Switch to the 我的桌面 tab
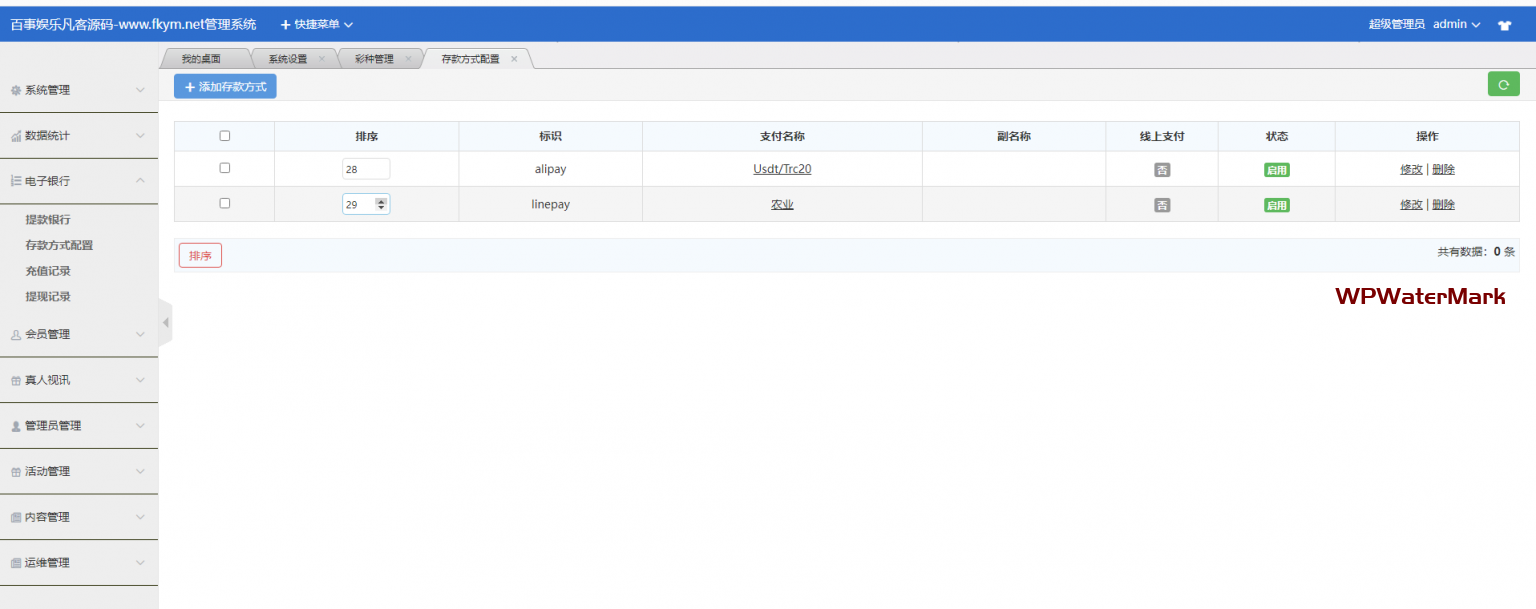The width and height of the screenshot is (1536, 609). pos(201,59)
